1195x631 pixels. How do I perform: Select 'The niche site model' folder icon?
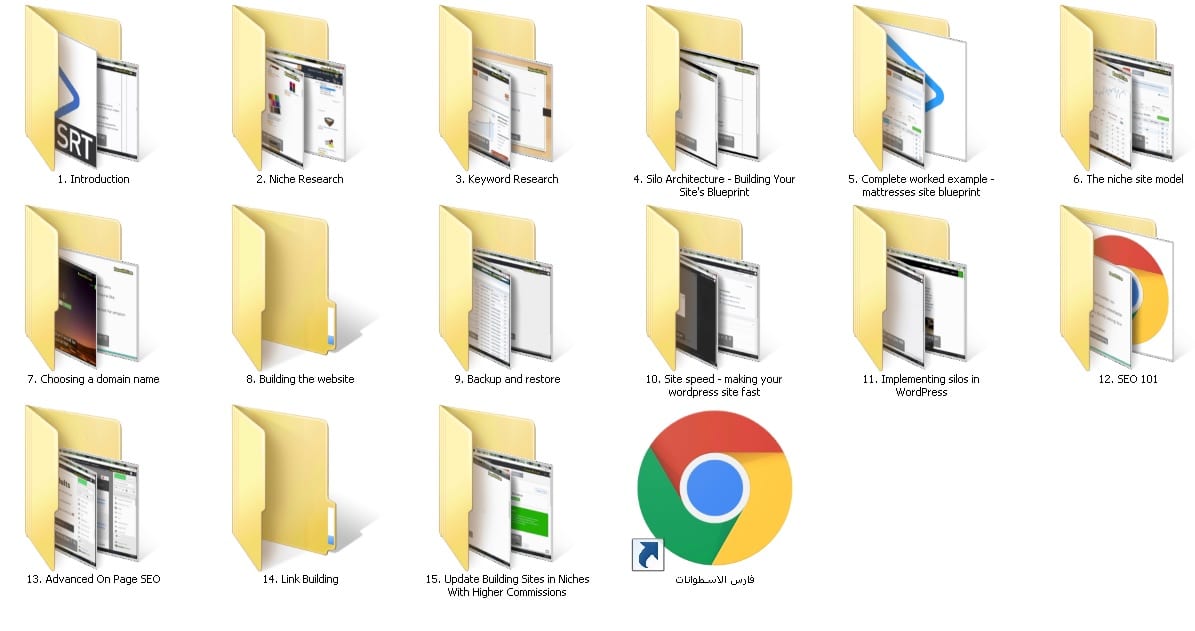click(1117, 88)
